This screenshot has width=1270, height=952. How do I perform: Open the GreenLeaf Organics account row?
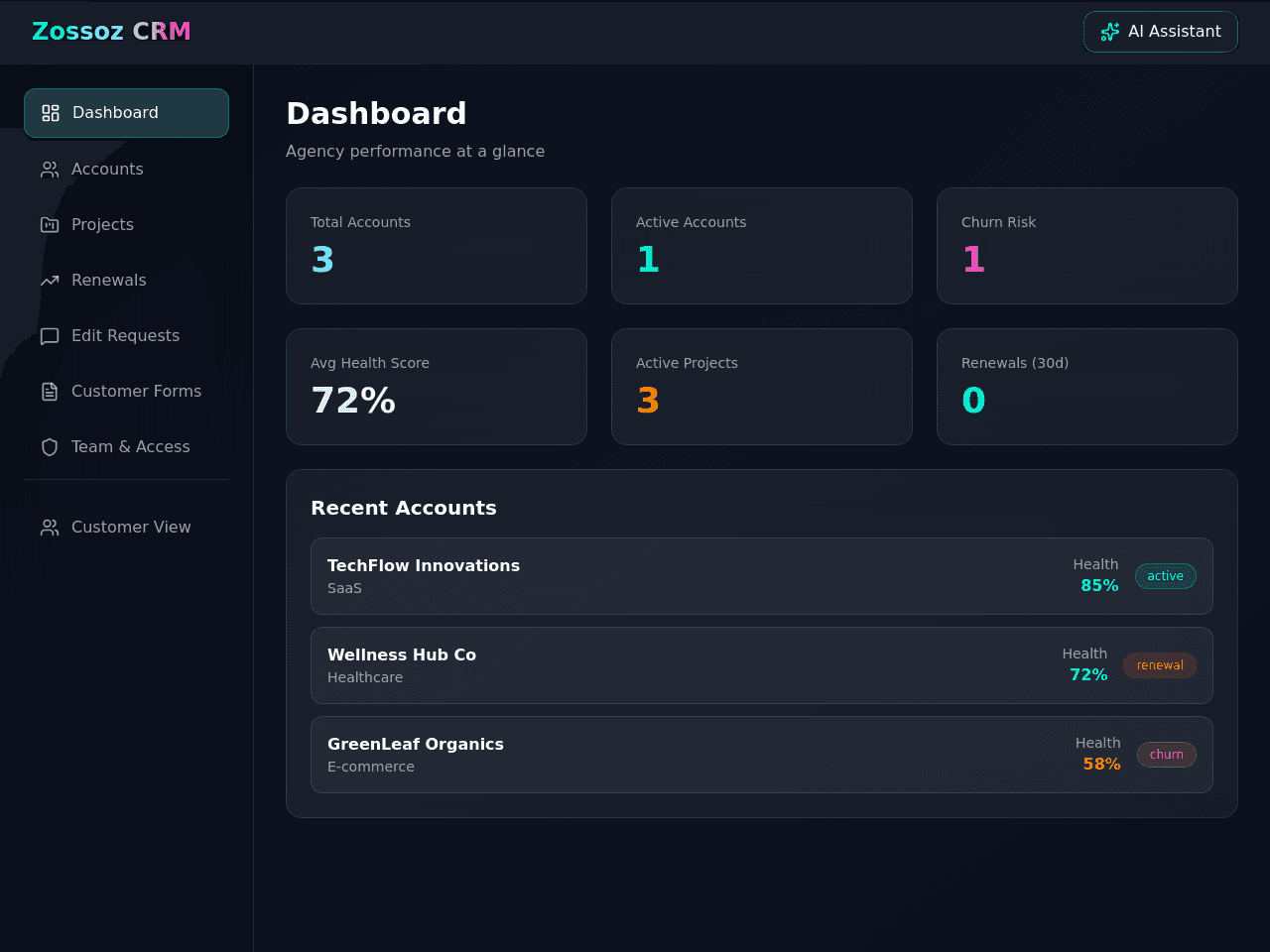(x=762, y=755)
